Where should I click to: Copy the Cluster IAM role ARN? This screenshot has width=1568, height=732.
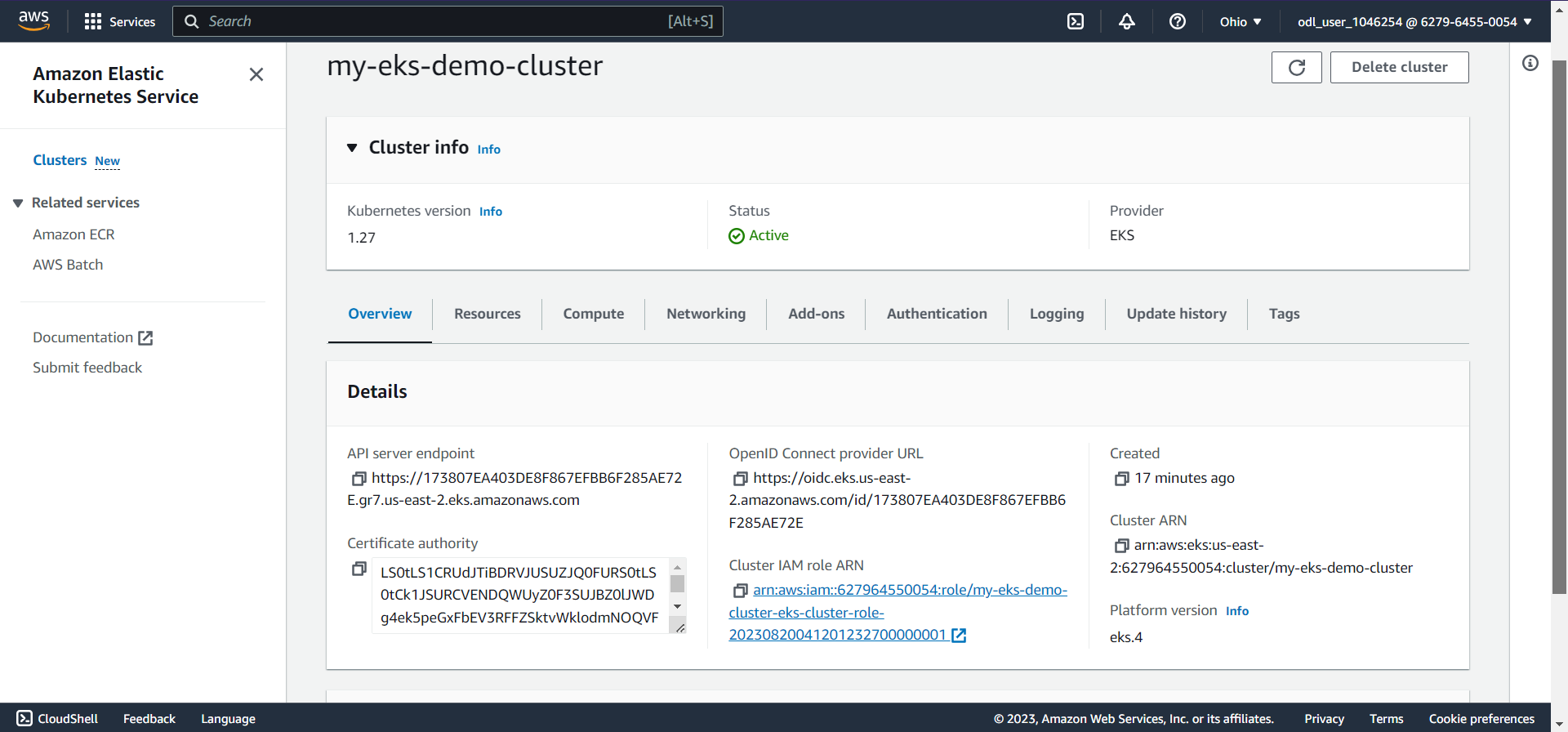(740, 591)
